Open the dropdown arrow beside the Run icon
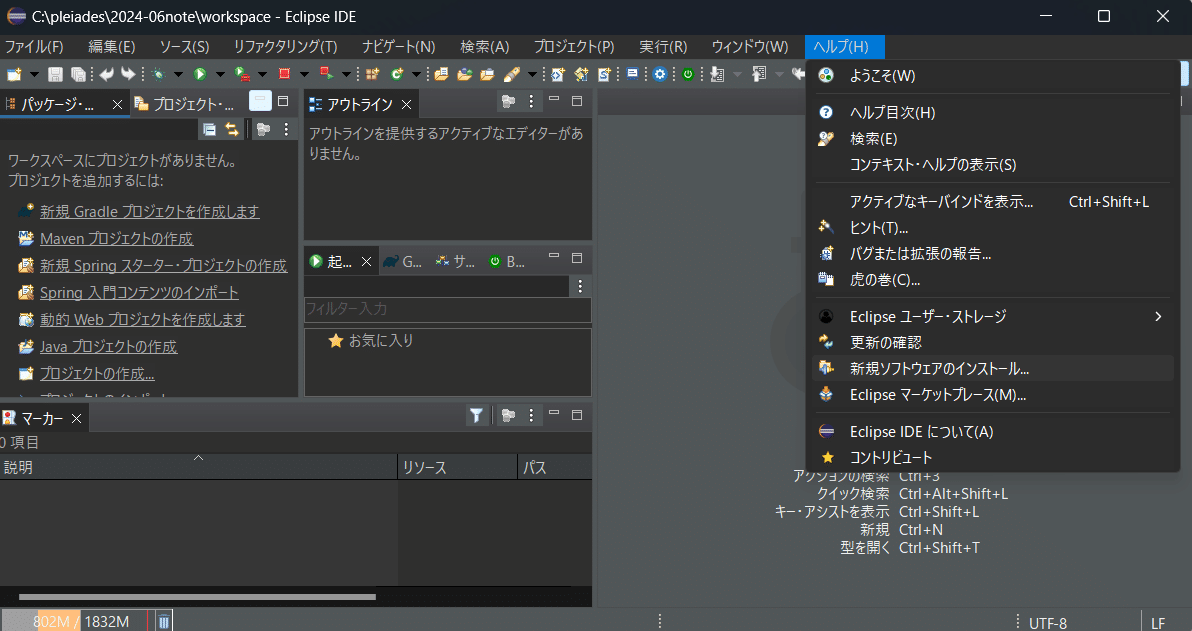The image size is (1192, 631). 220,75
